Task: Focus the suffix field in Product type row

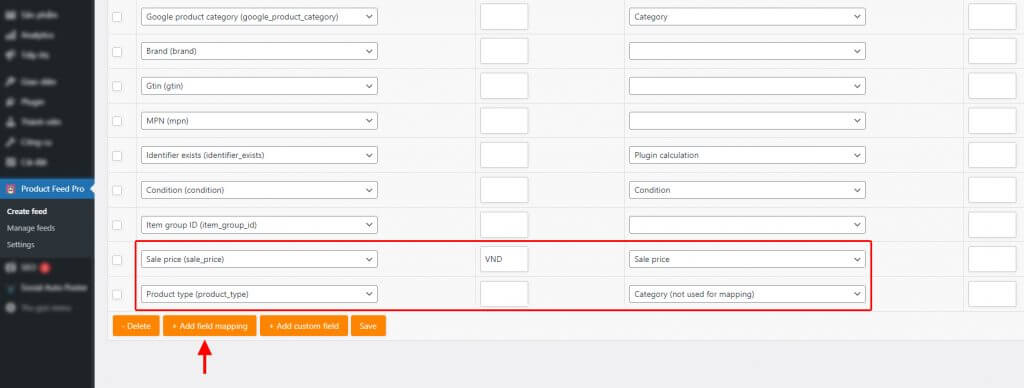Action: [x=992, y=294]
